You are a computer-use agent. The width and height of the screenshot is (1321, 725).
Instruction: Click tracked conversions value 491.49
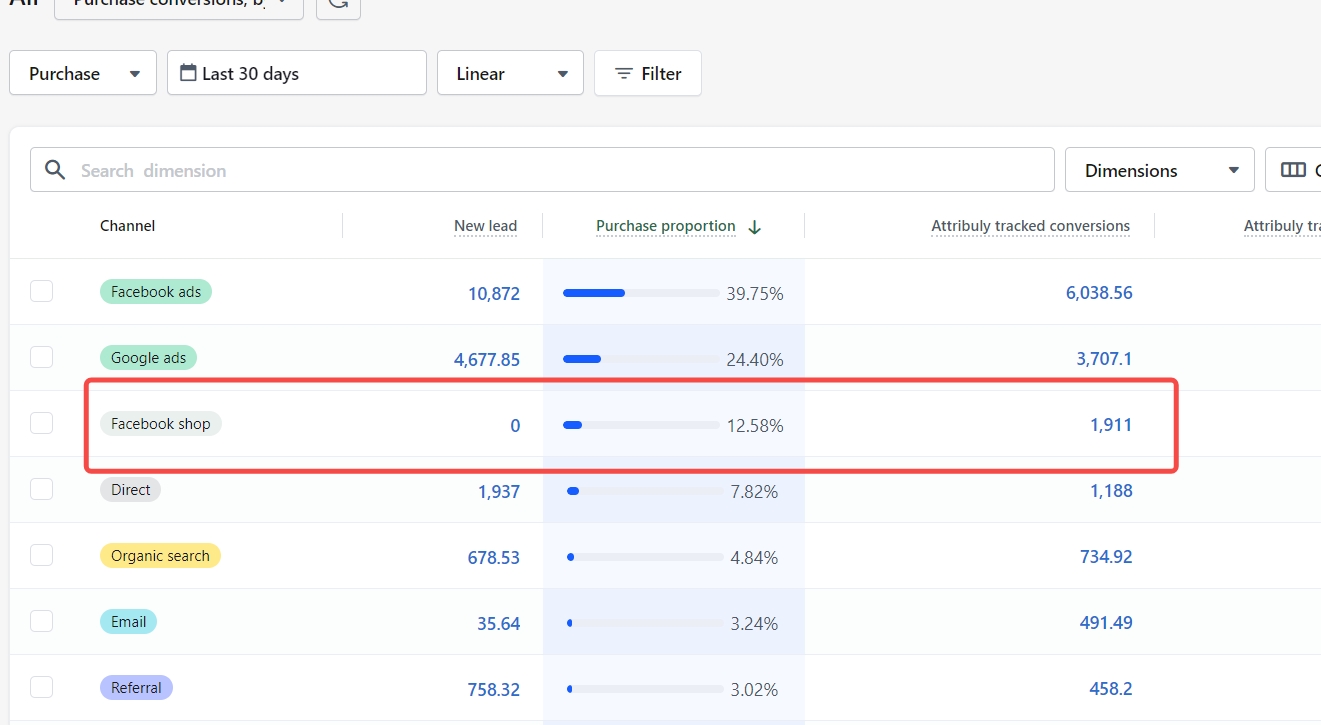(x=1106, y=623)
